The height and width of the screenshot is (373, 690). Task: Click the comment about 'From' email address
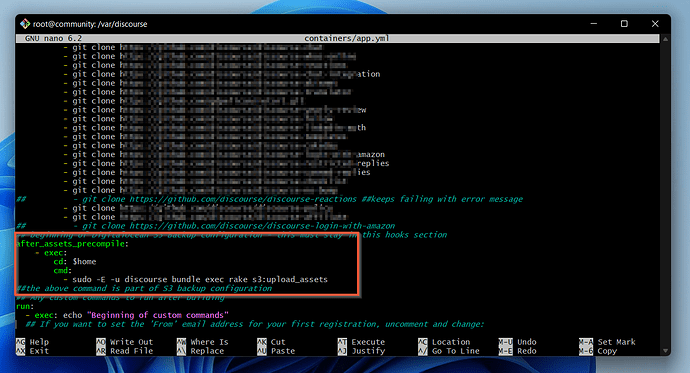tap(254, 324)
